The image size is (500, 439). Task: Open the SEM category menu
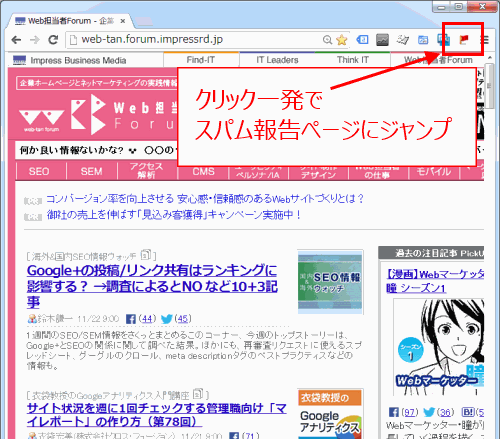point(91,171)
